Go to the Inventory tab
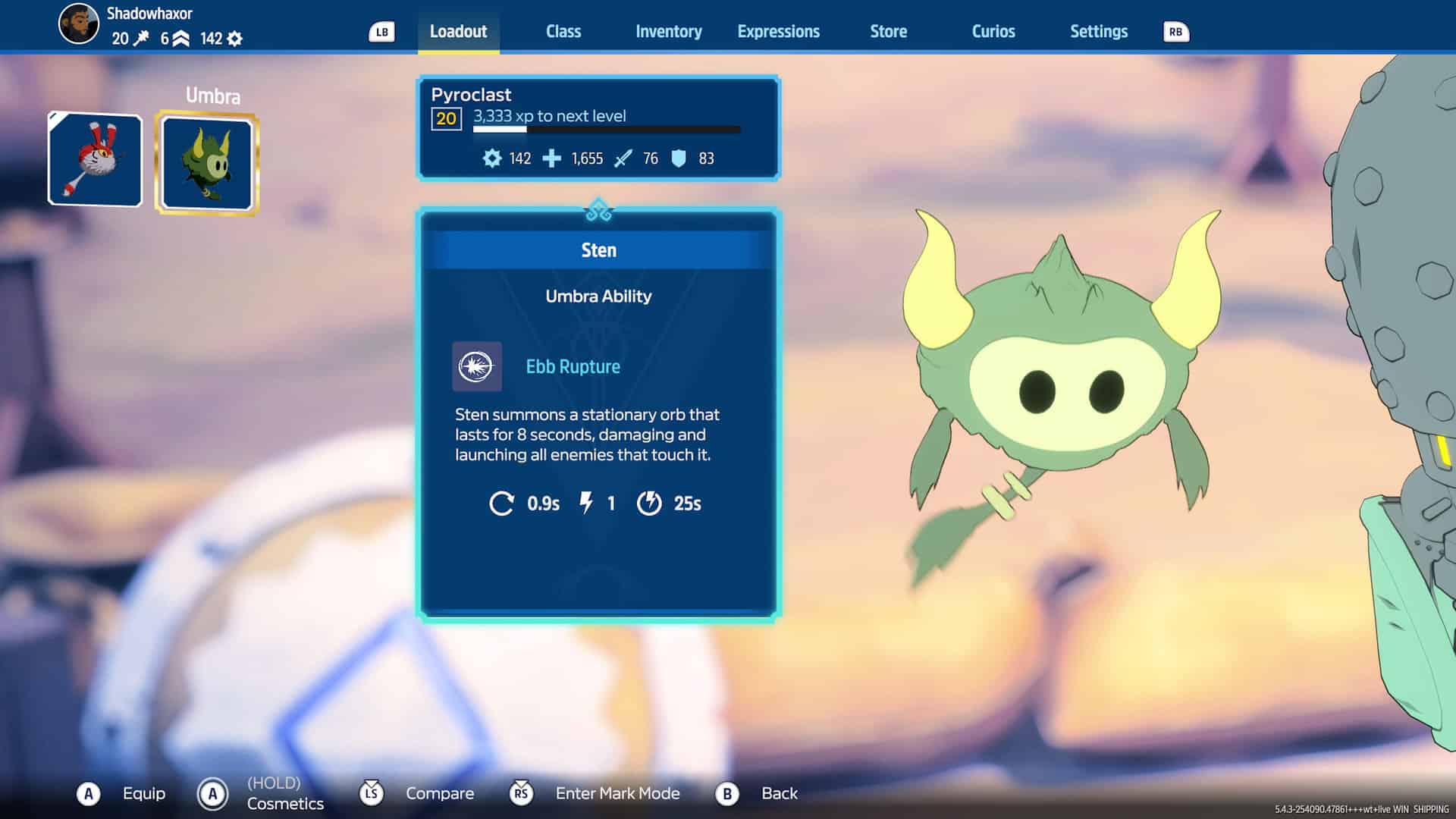Viewport: 1456px width, 819px height. click(x=668, y=32)
